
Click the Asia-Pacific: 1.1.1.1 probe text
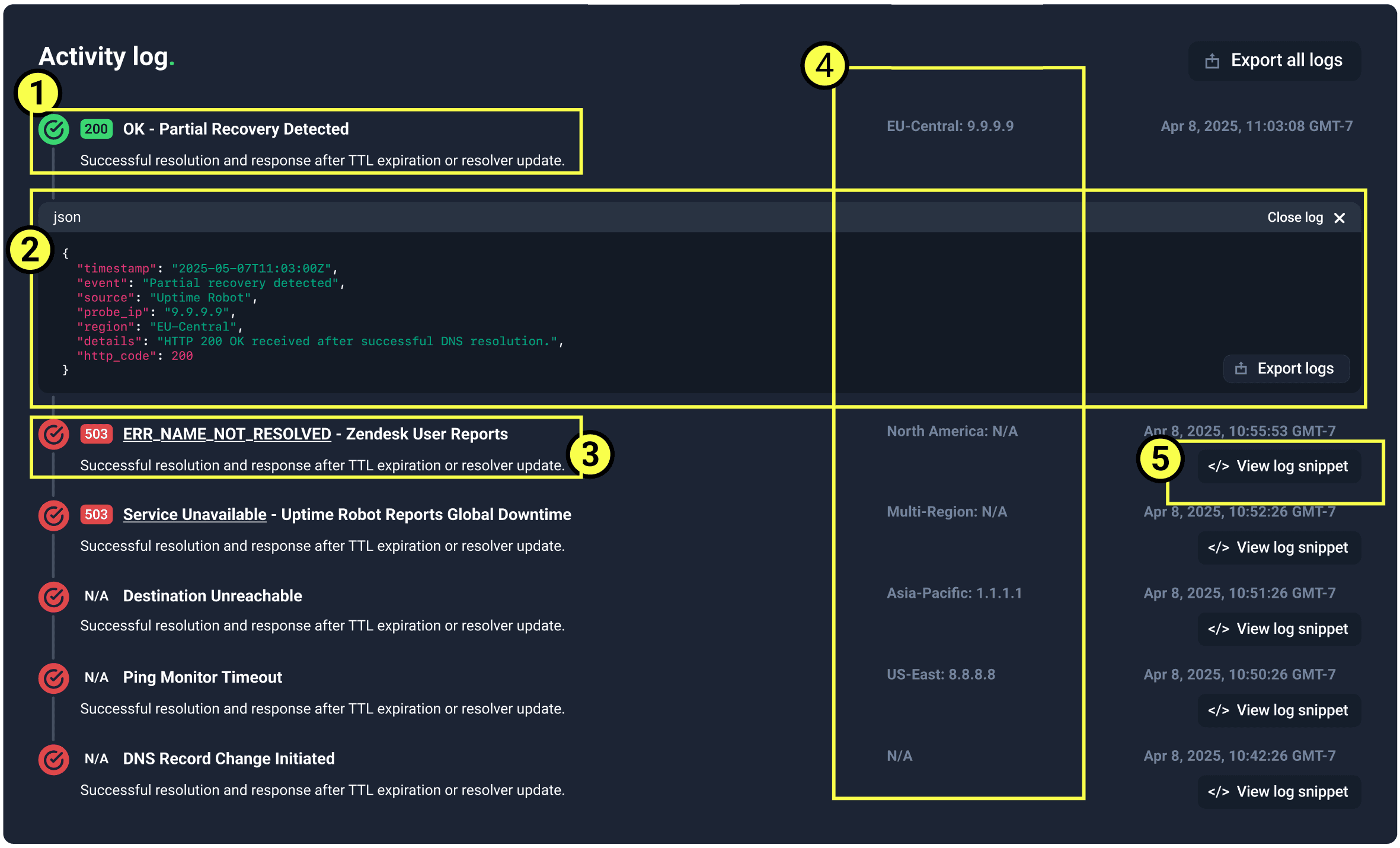[954, 593]
